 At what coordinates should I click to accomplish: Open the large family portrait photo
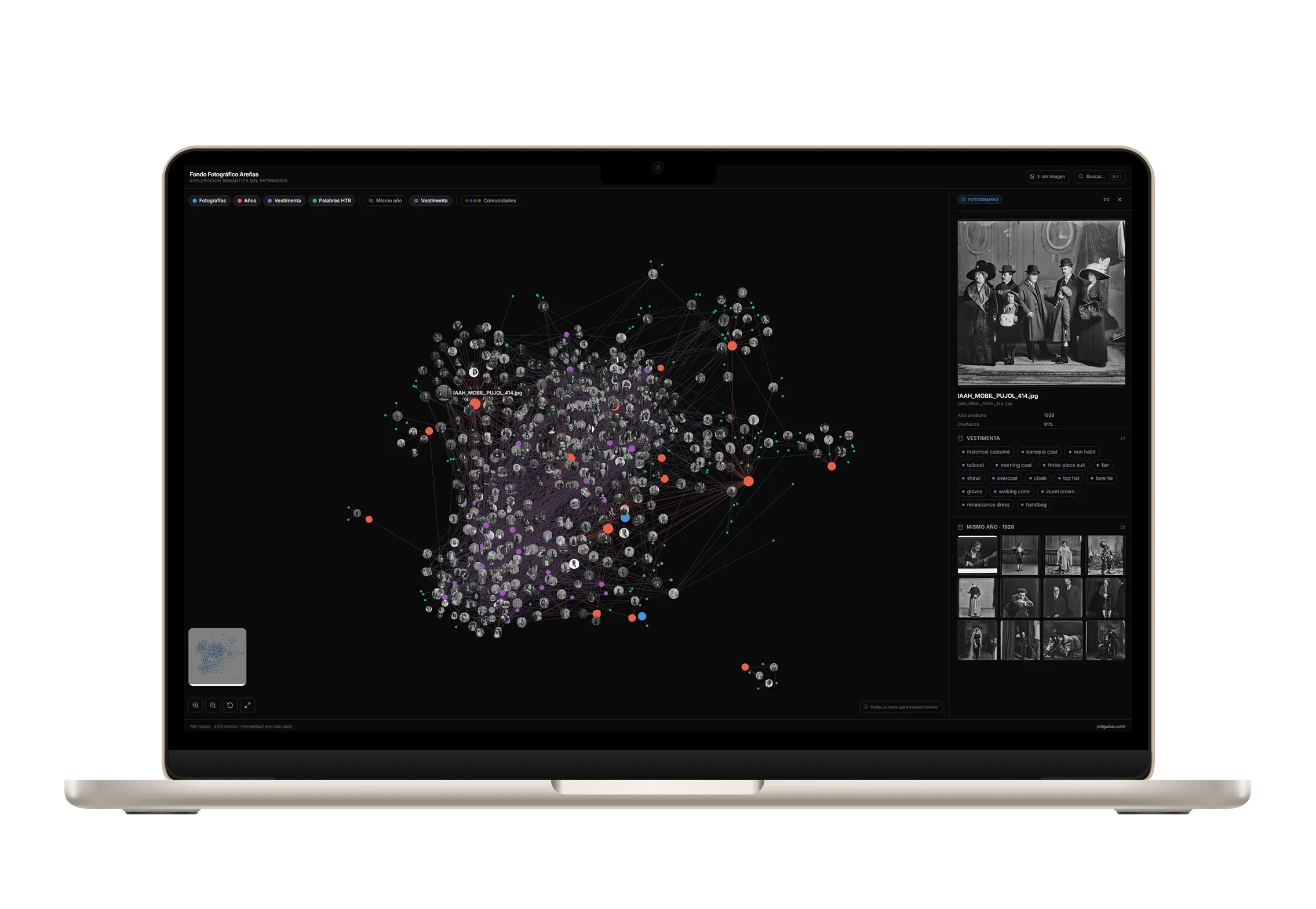(x=1041, y=302)
